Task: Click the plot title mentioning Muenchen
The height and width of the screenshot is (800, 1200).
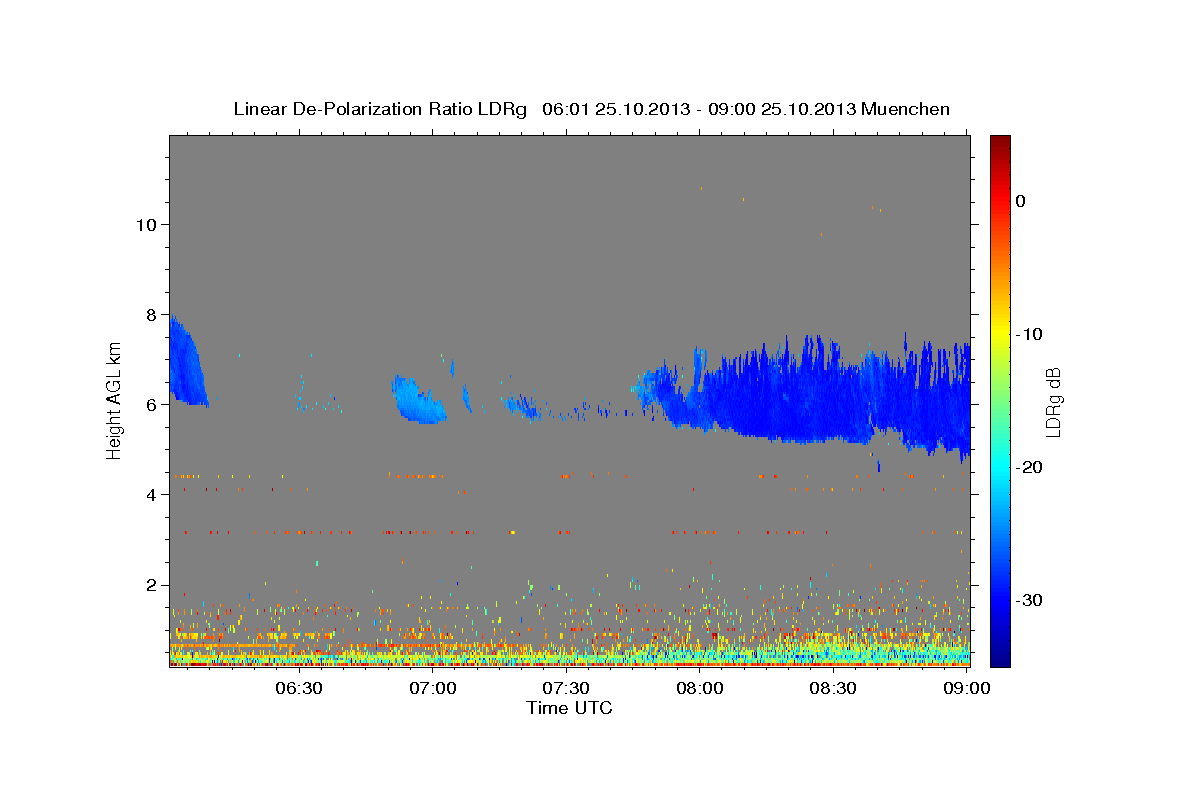Action: click(x=591, y=109)
